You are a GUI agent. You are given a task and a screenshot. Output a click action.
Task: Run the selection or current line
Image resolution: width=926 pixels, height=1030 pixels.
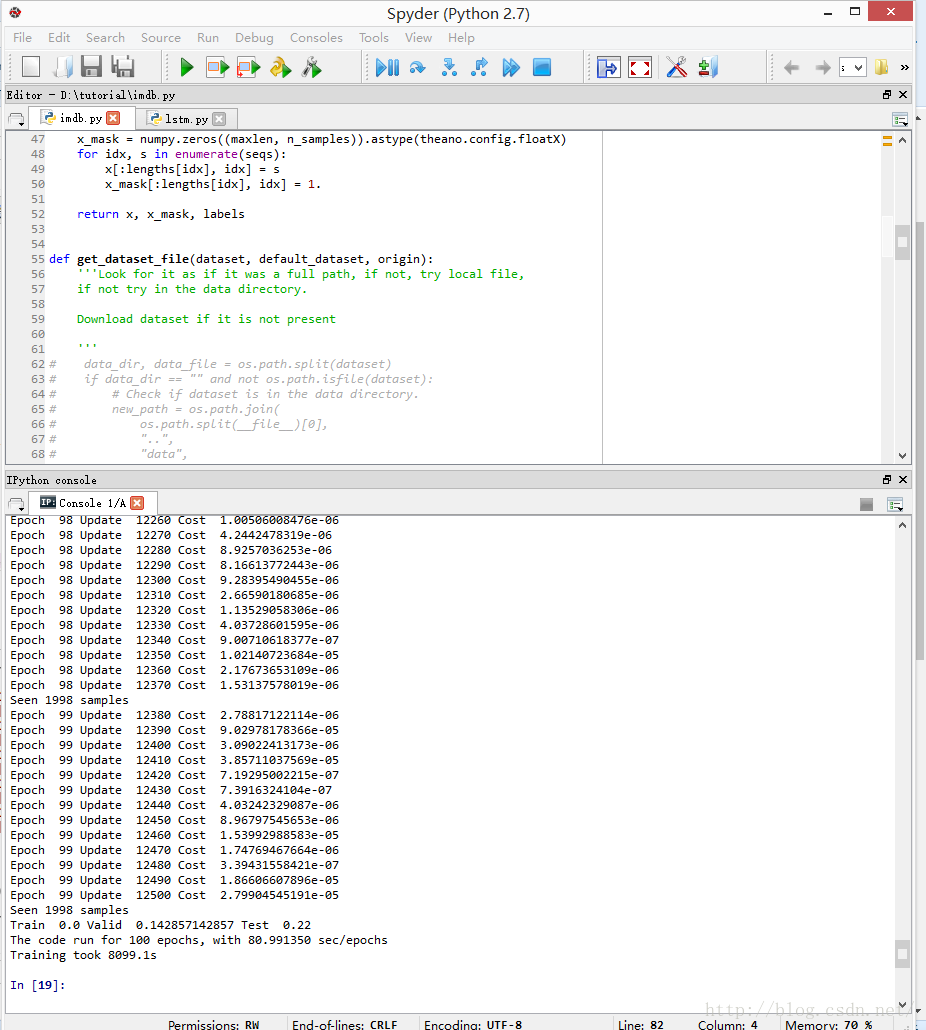tap(280, 67)
